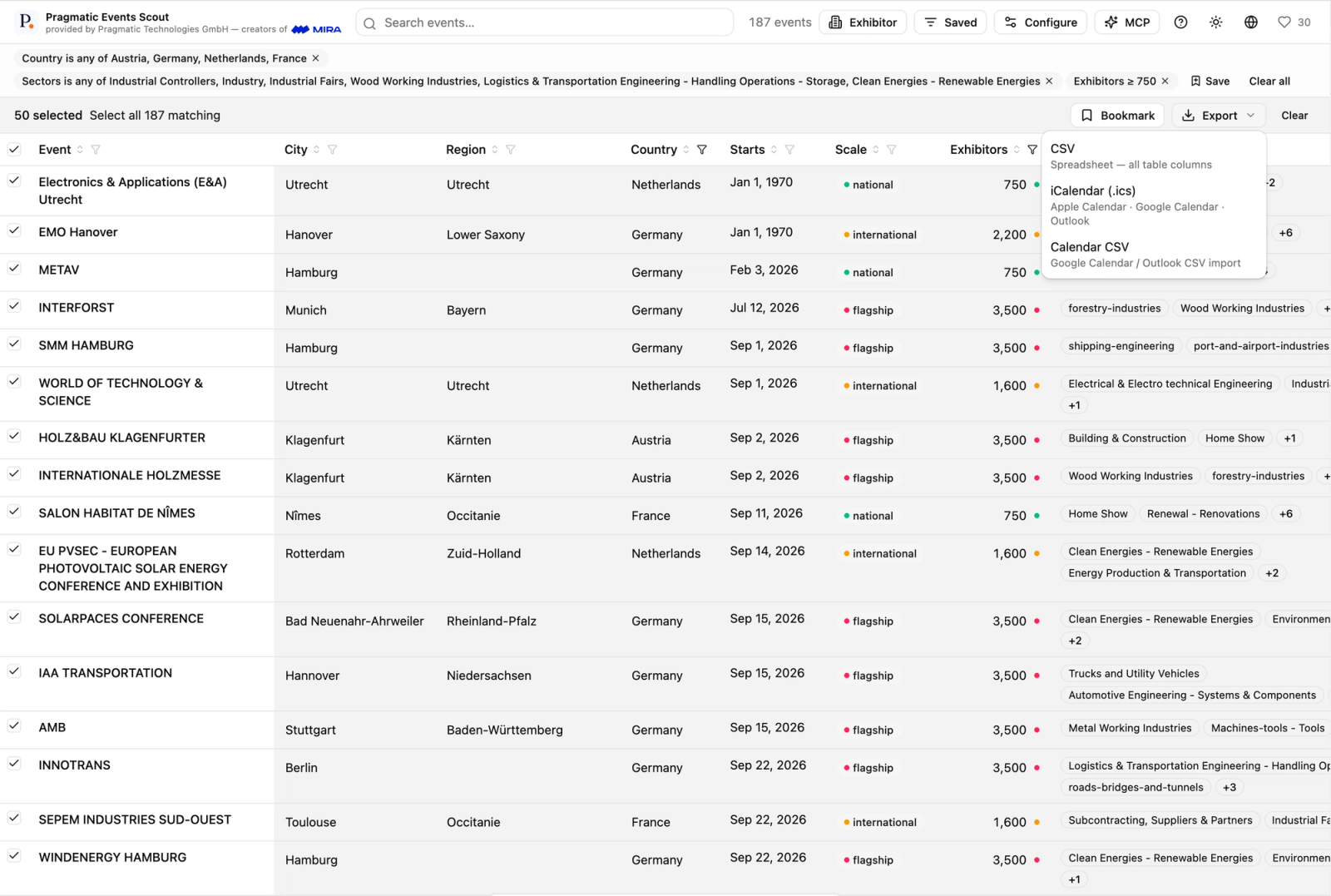Choose CSV spreadsheet export option
This screenshot has width=1331, height=896.
tap(1153, 156)
